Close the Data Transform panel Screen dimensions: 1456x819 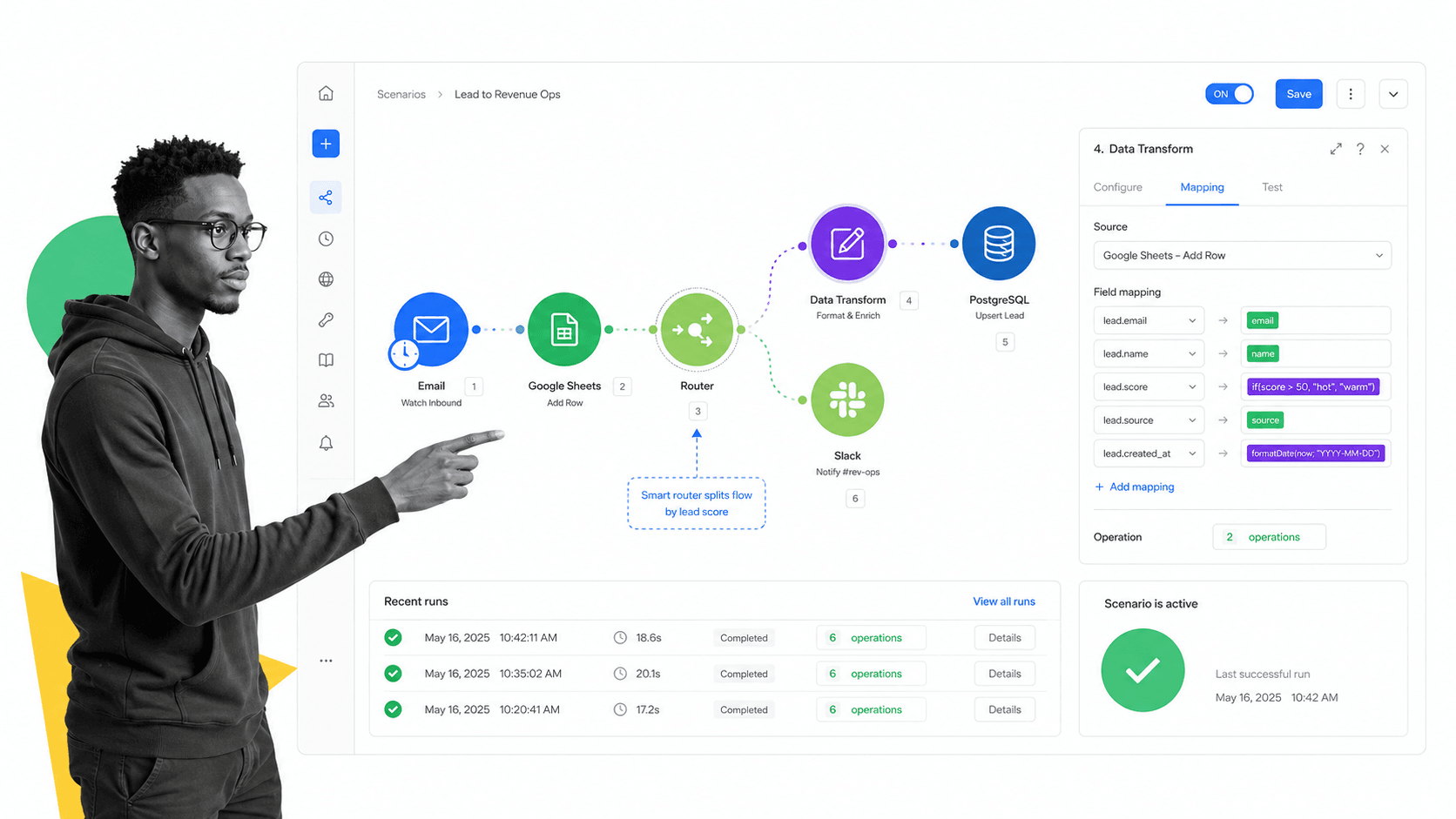(1385, 149)
